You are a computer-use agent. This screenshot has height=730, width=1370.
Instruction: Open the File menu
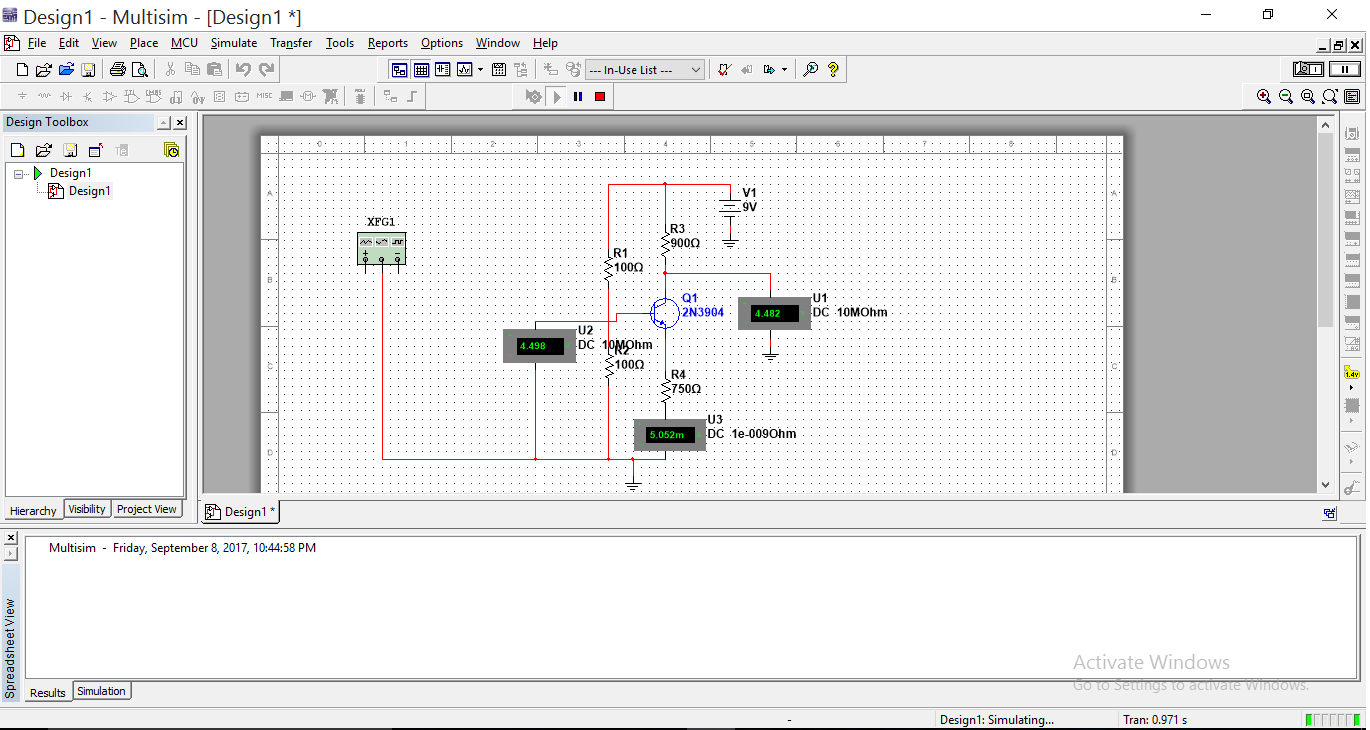[x=37, y=43]
